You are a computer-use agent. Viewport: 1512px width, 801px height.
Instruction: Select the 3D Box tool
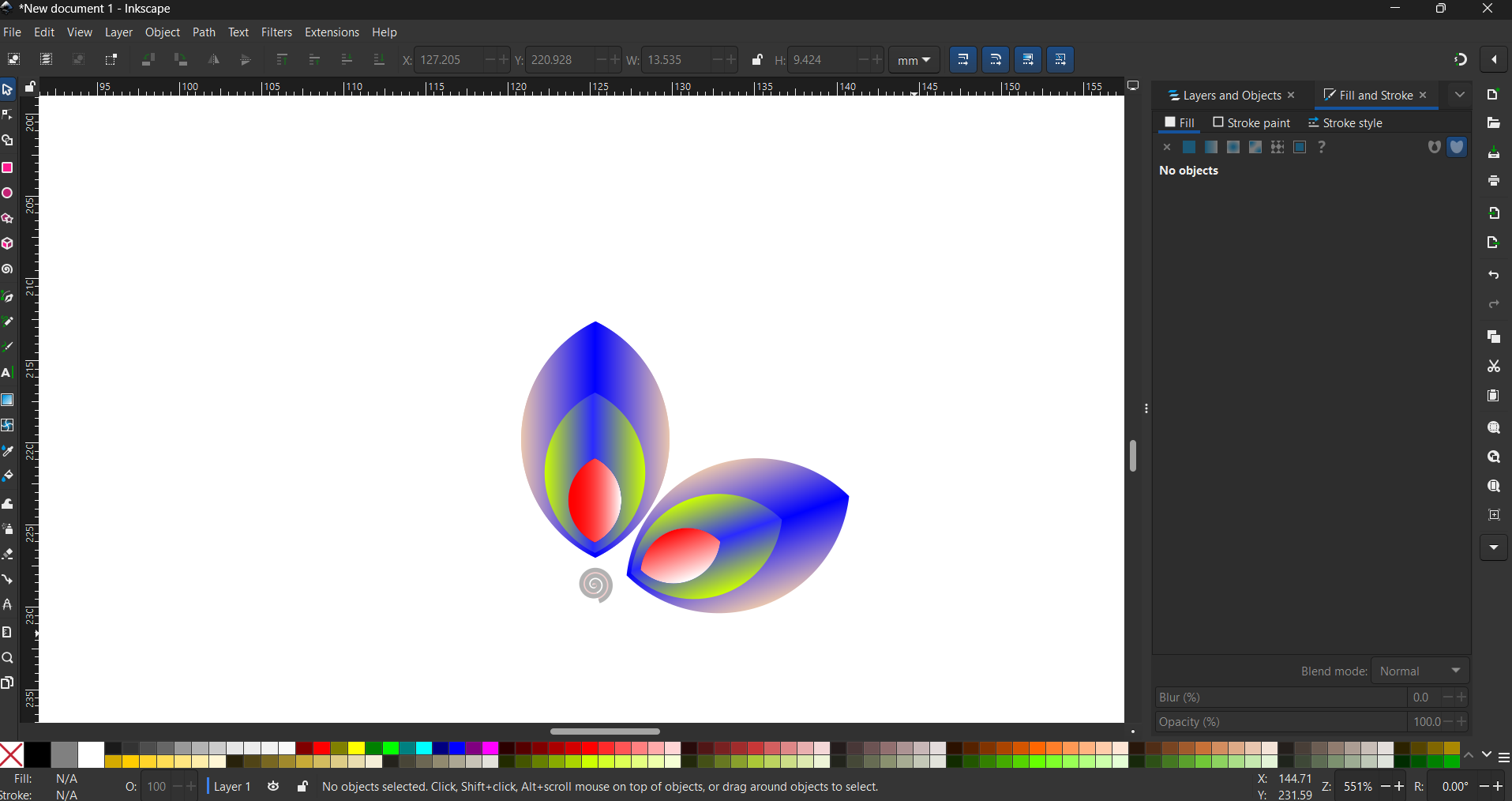click(x=8, y=244)
